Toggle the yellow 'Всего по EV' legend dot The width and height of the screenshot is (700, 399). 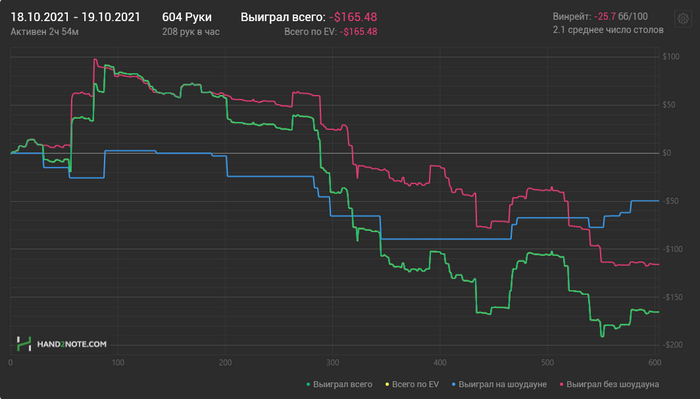[x=387, y=384]
